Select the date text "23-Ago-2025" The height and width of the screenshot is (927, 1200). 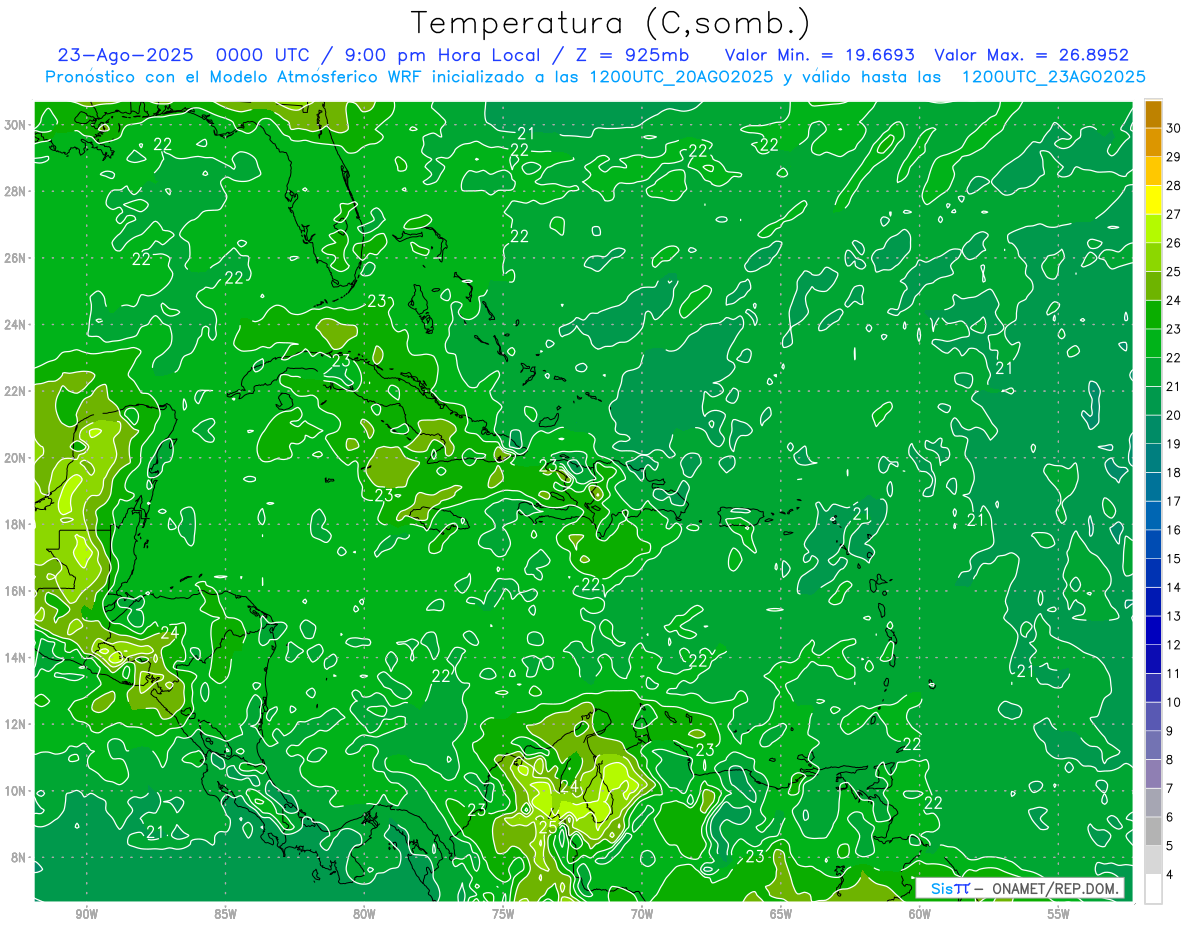(x=125, y=55)
